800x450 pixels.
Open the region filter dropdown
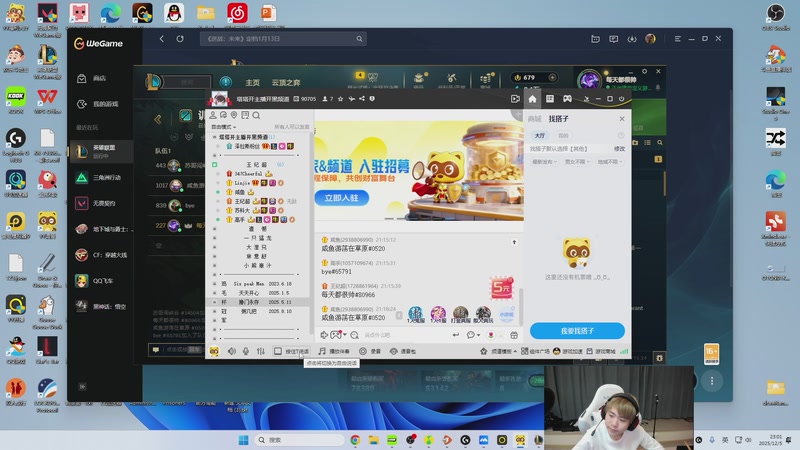pyautogui.click(x=610, y=162)
